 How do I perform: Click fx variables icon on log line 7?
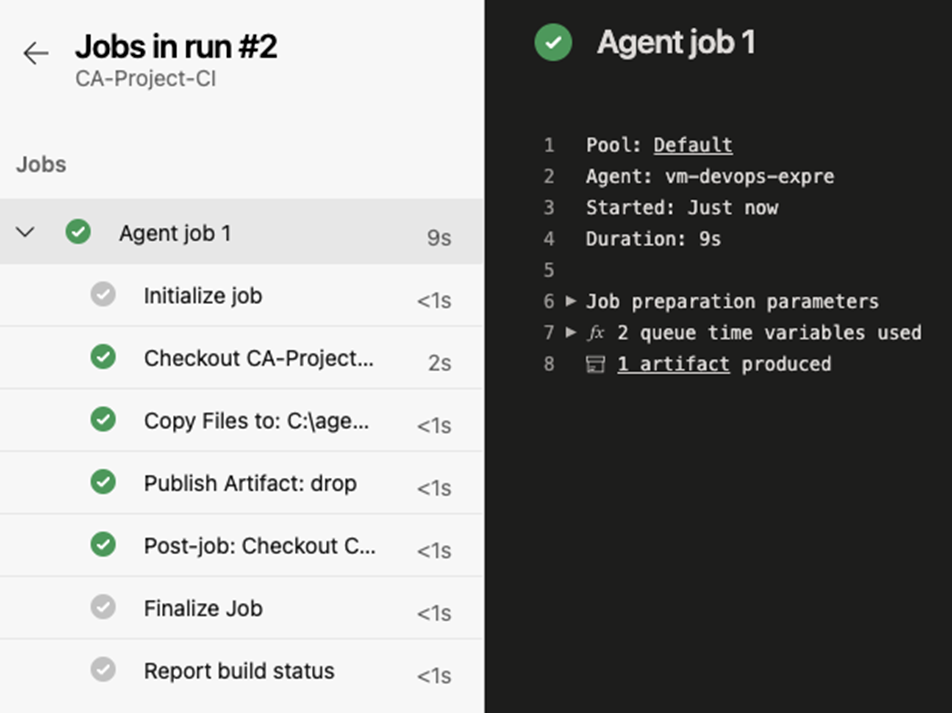(x=596, y=333)
